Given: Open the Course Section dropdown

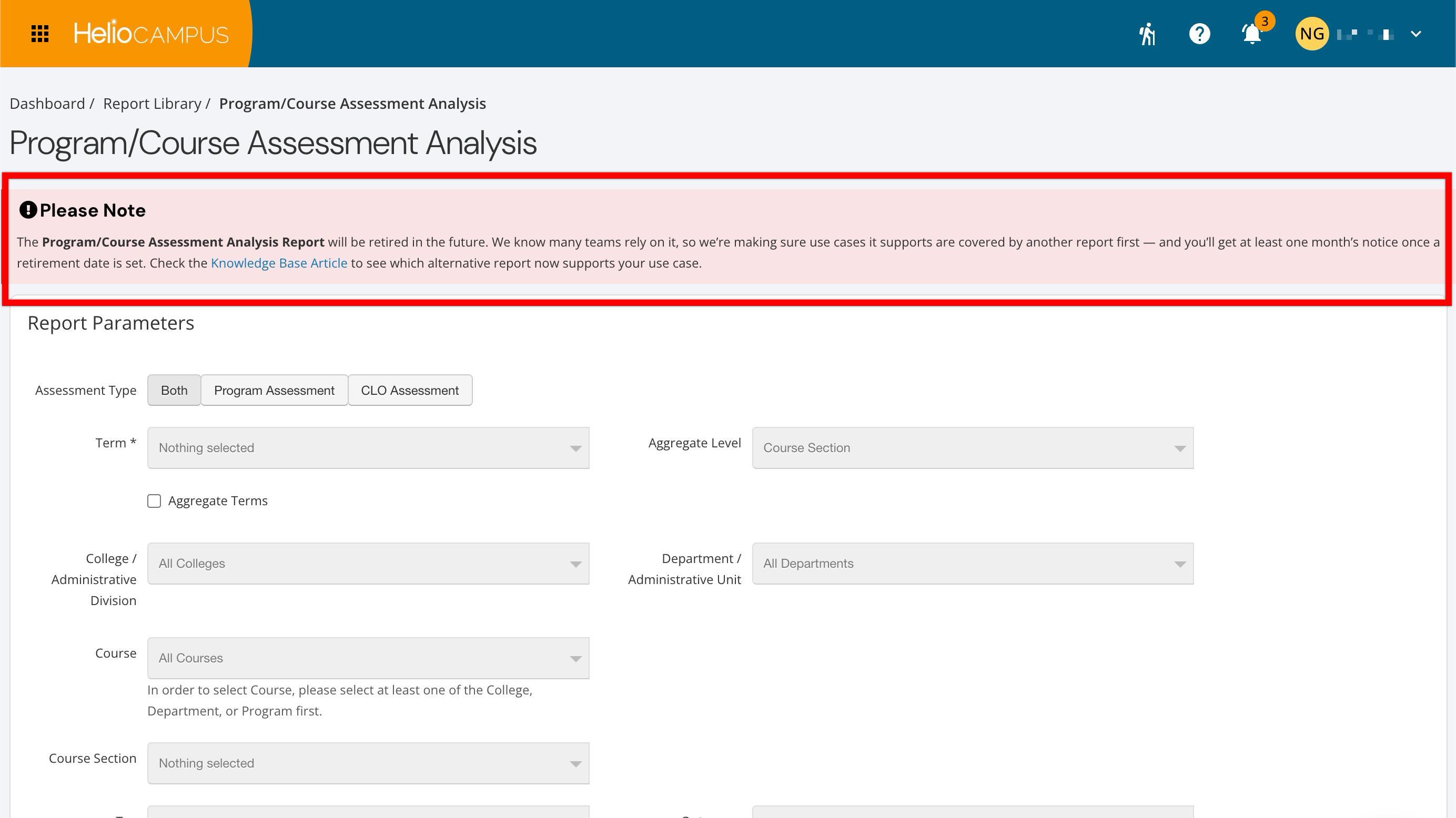Looking at the screenshot, I should click(369, 763).
